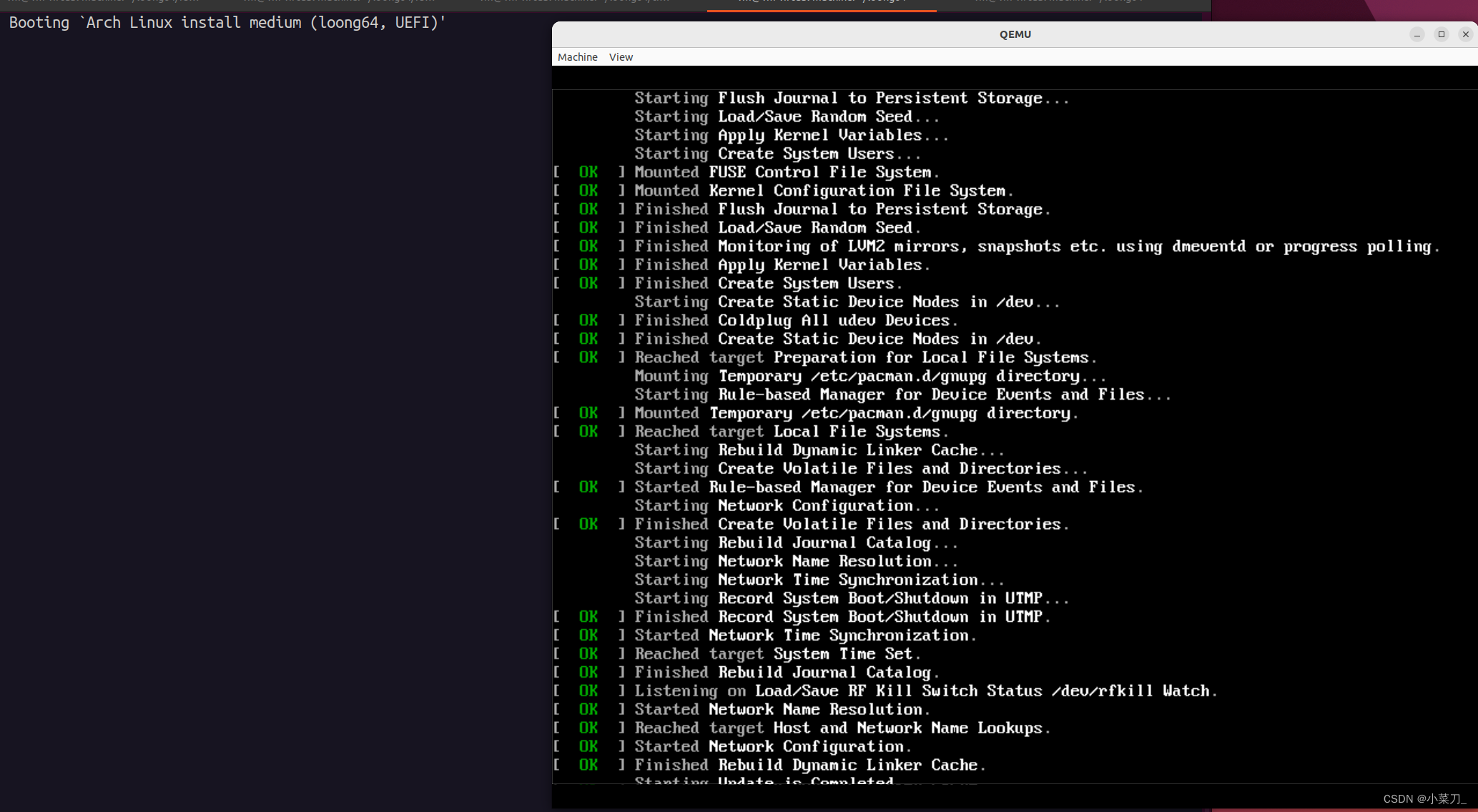Maximize the QEMU window
This screenshot has height=812, width=1478.
point(1442,34)
